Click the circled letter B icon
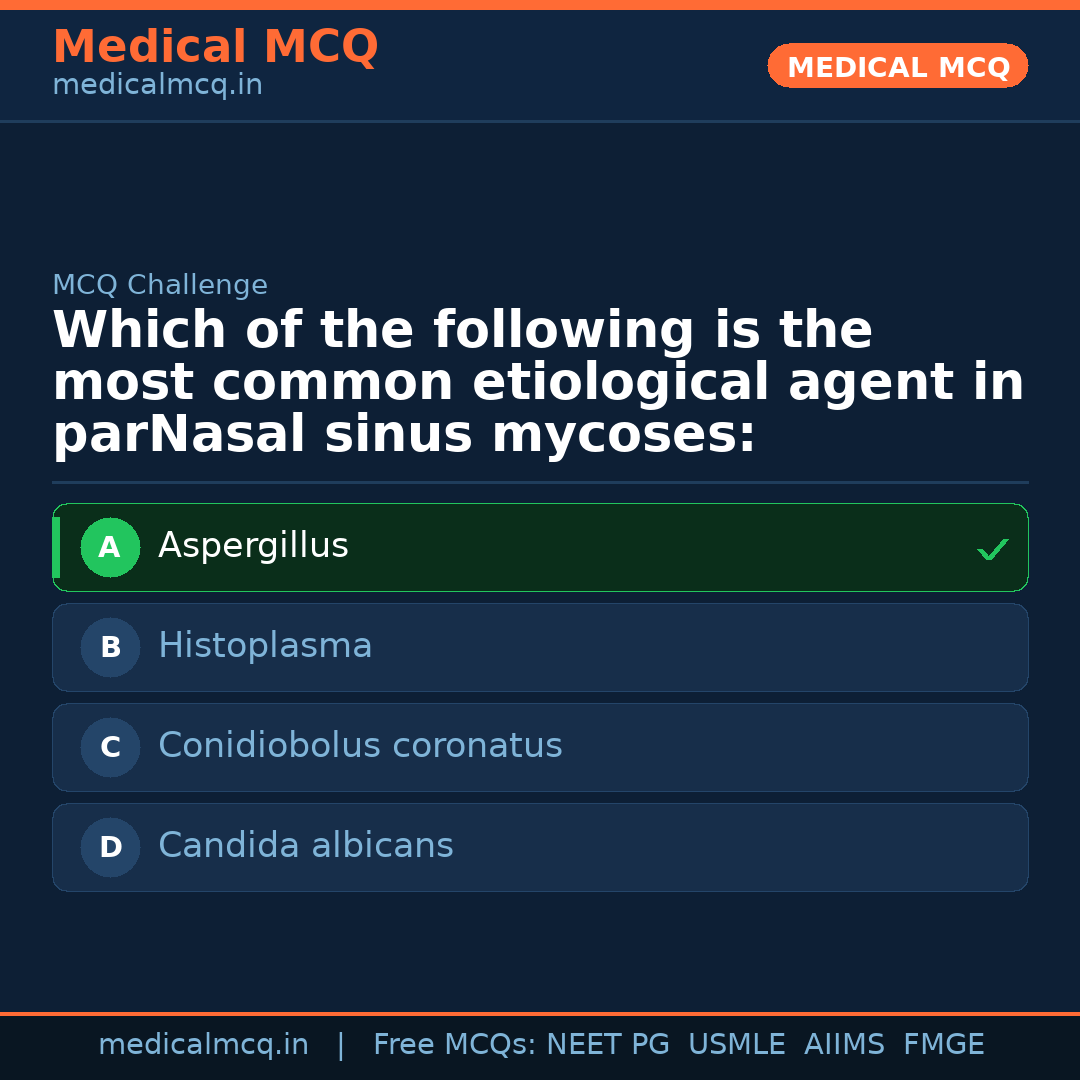Screen dimensions: 1080x1080 click(x=110, y=648)
